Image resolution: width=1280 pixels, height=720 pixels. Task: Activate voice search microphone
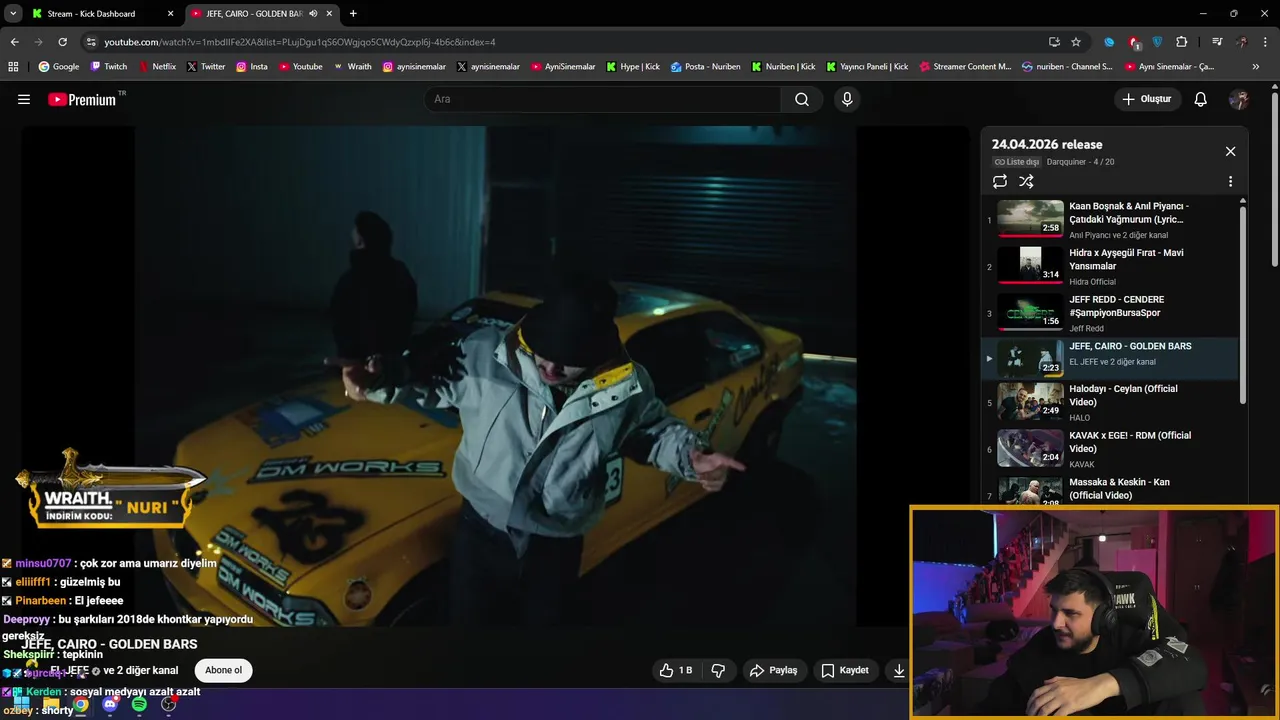847,99
